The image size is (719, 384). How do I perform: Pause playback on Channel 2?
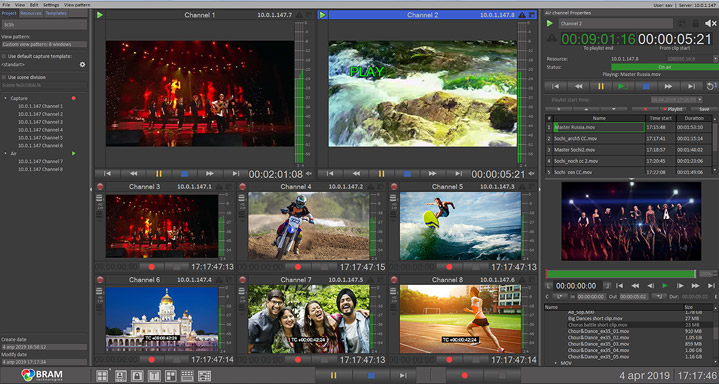pyautogui.click(x=382, y=173)
